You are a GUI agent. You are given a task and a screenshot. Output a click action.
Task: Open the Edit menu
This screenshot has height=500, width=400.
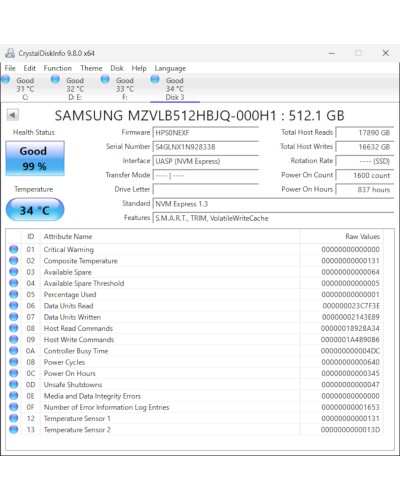click(29, 68)
